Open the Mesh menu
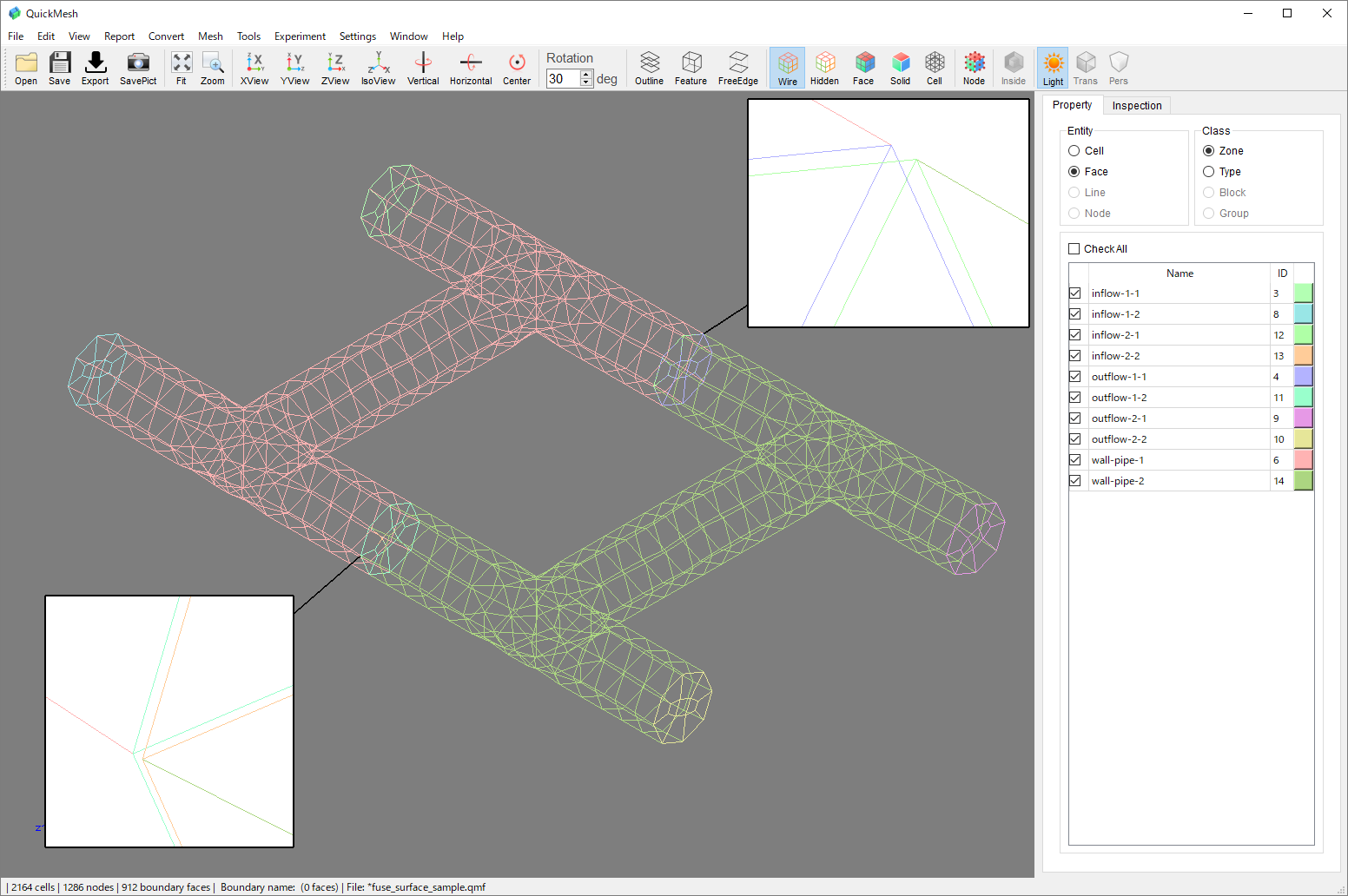 point(210,36)
